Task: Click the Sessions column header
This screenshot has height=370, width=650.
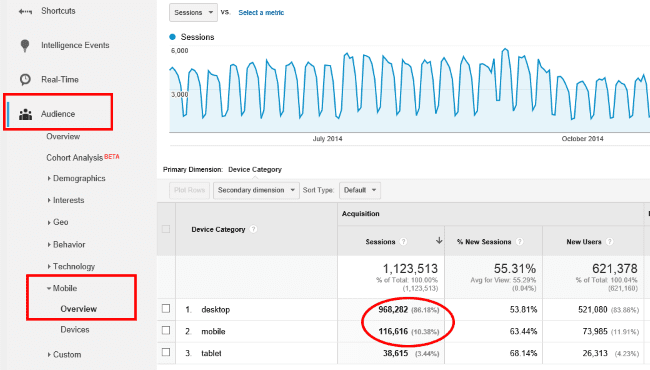Action: coord(380,242)
